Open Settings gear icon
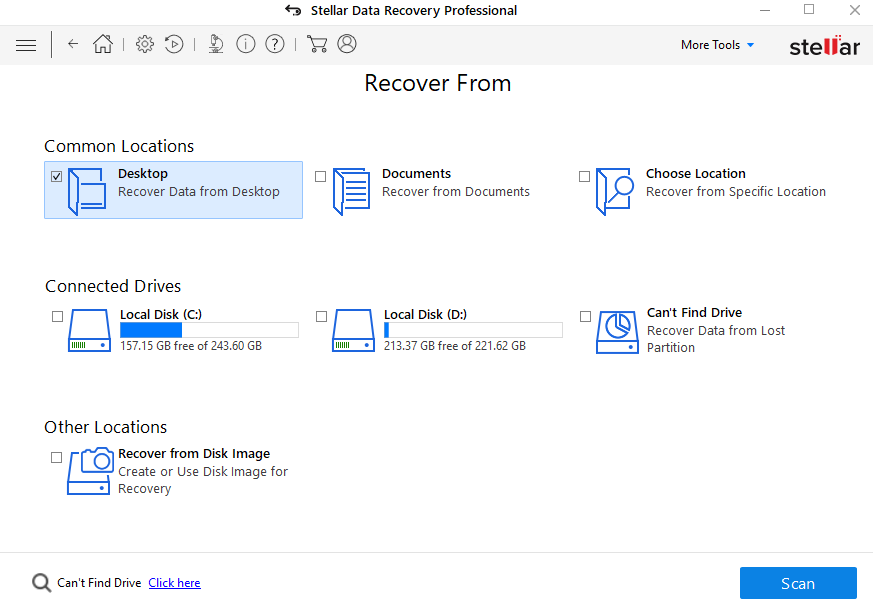Screen dimensions: 873x611 pyautogui.click(x=145, y=43)
